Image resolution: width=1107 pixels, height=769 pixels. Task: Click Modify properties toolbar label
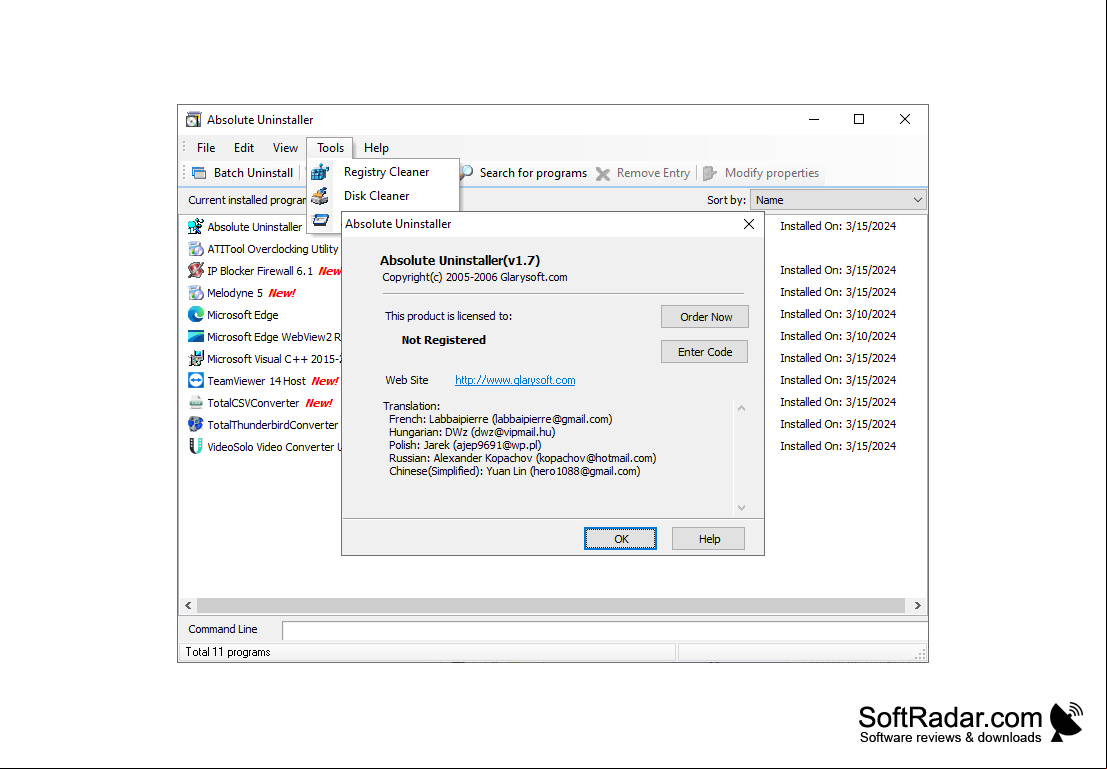[772, 173]
